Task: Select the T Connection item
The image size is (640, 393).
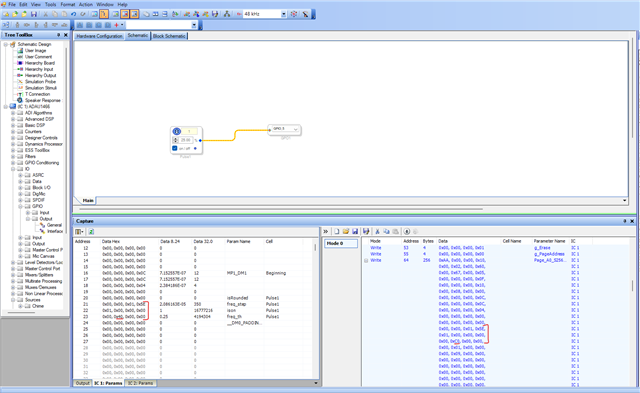Action: pyautogui.click(x=37, y=94)
